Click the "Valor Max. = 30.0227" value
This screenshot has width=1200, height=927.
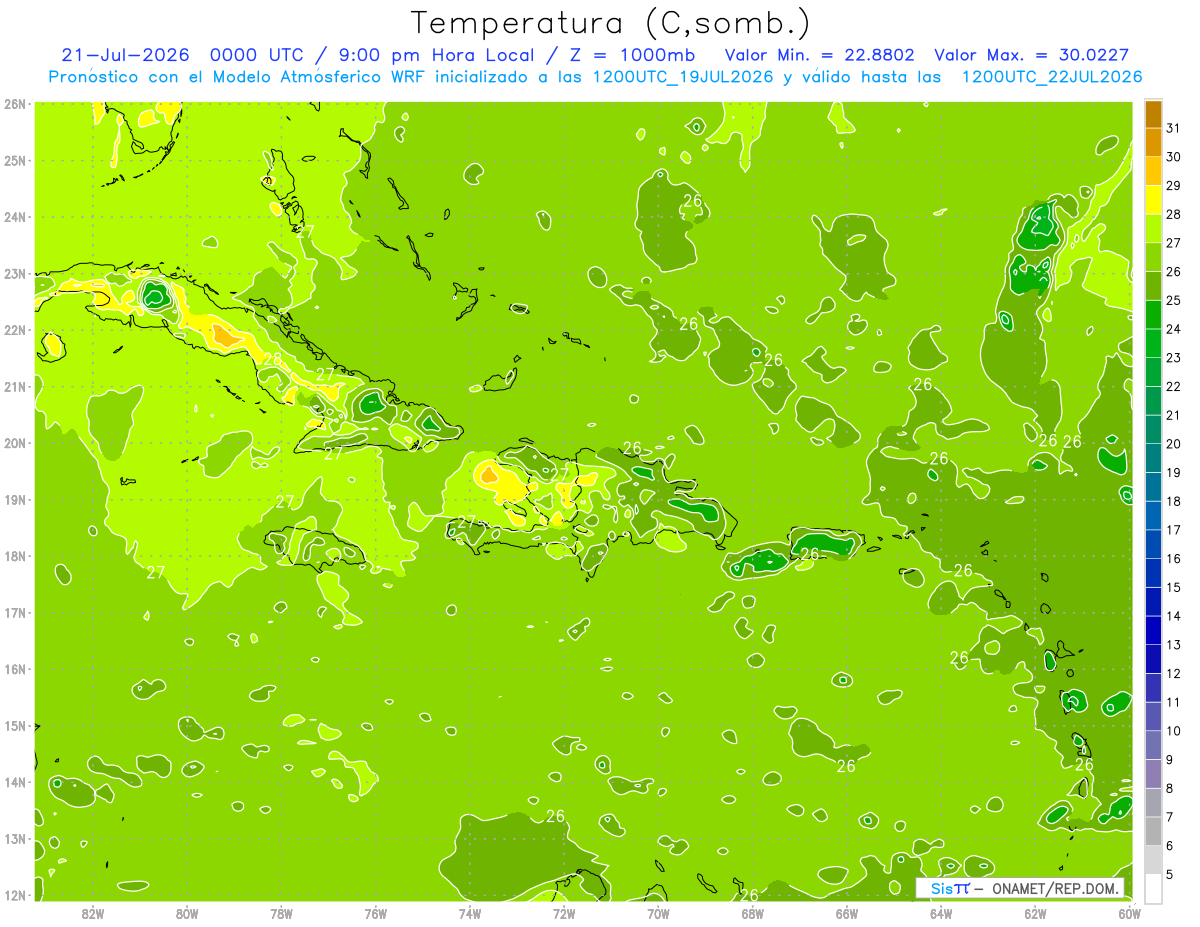tap(1032, 55)
